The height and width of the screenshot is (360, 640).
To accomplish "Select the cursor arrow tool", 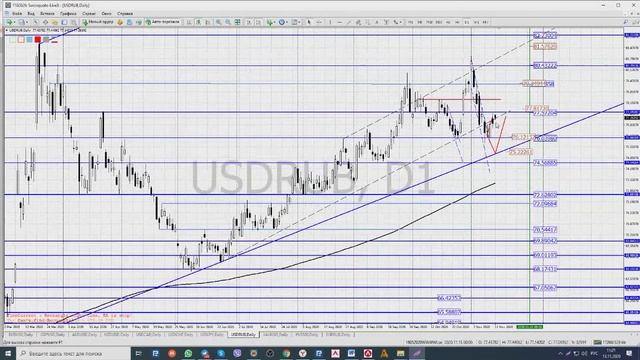I will tap(309, 22).
